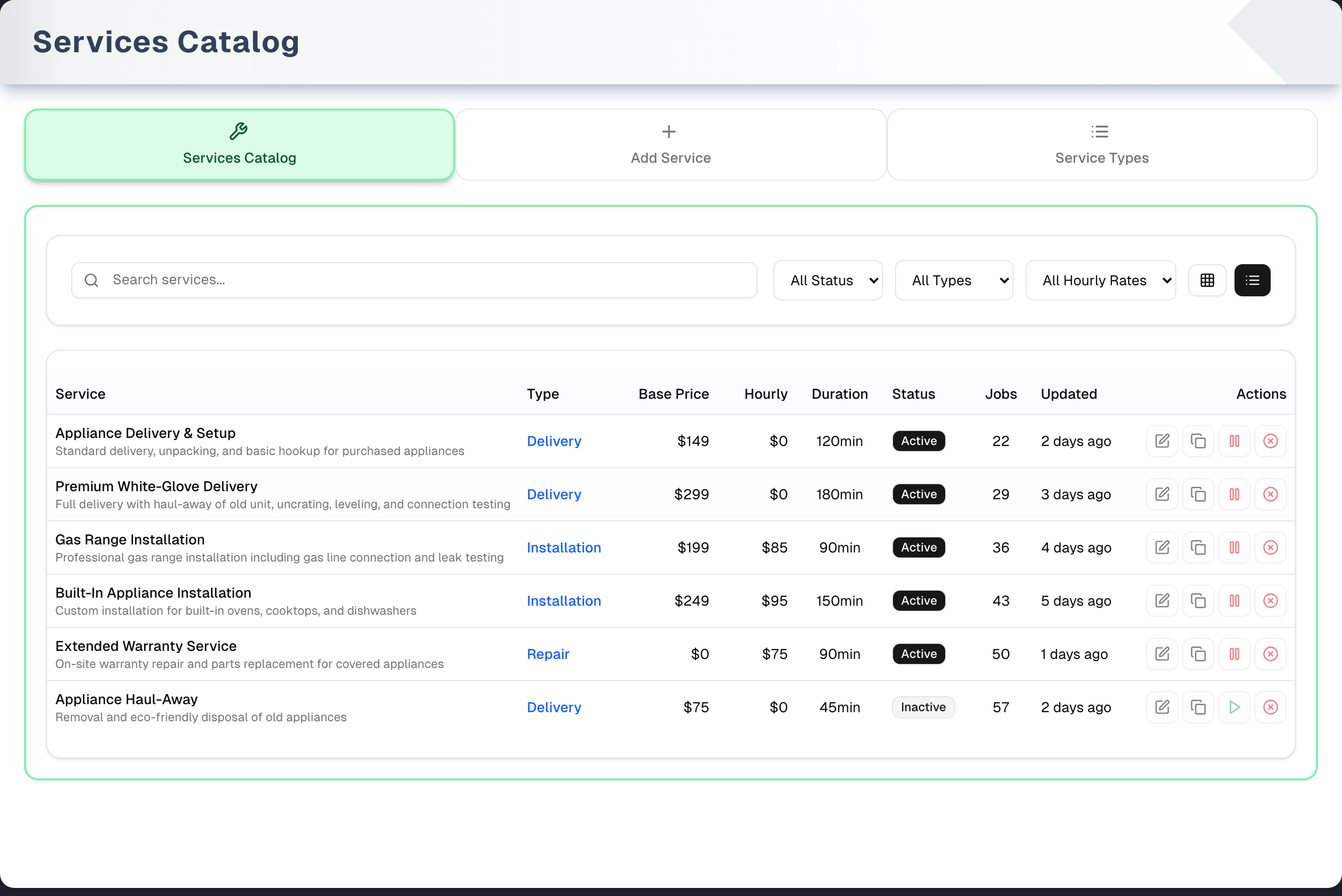Open the All Hourly Rates dropdown
Screen dimensions: 1342x896
(1100, 280)
